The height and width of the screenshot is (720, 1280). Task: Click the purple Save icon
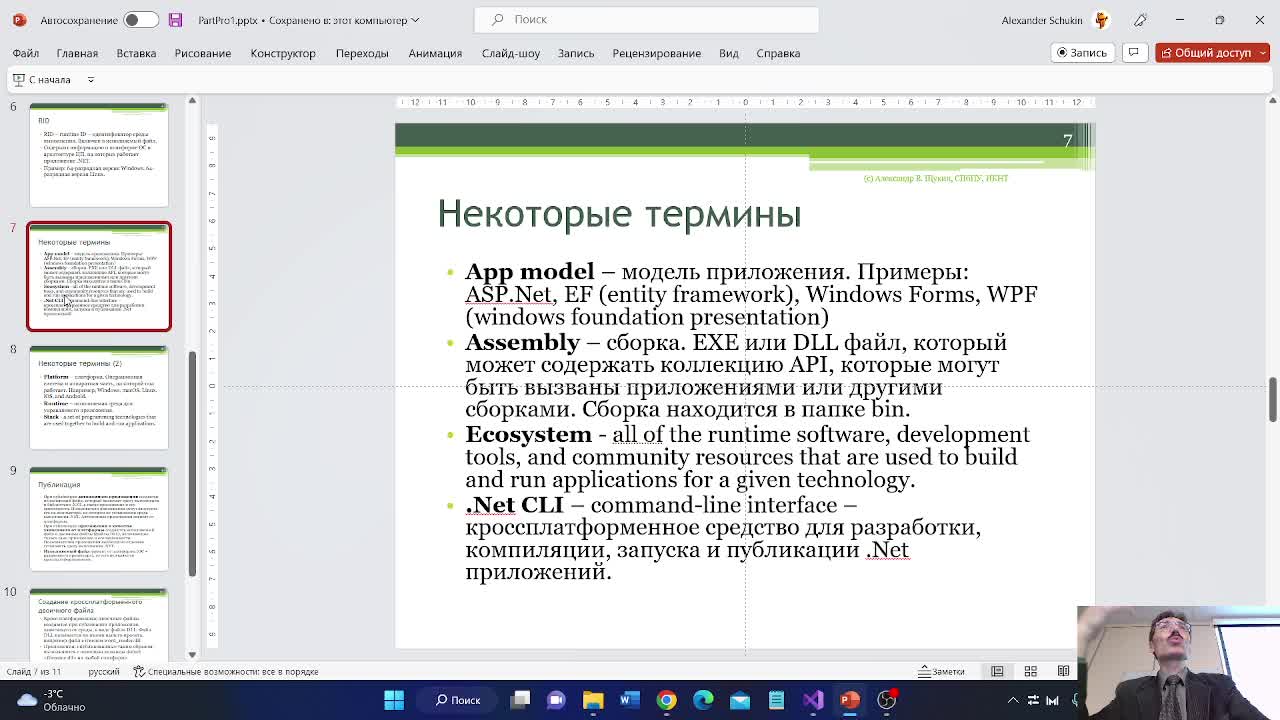(x=176, y=20)
